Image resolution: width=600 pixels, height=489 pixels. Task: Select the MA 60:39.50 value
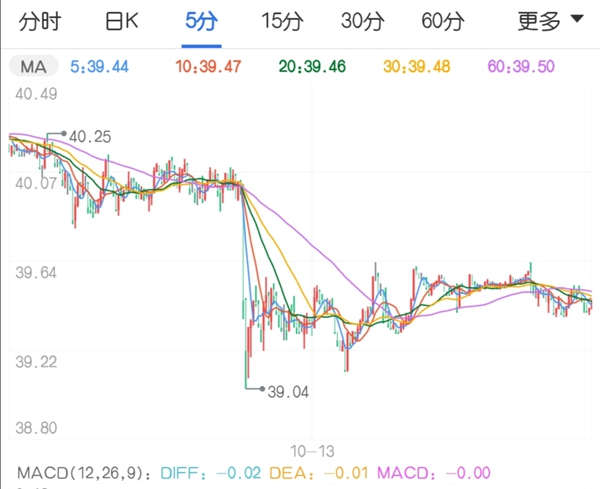521,67
